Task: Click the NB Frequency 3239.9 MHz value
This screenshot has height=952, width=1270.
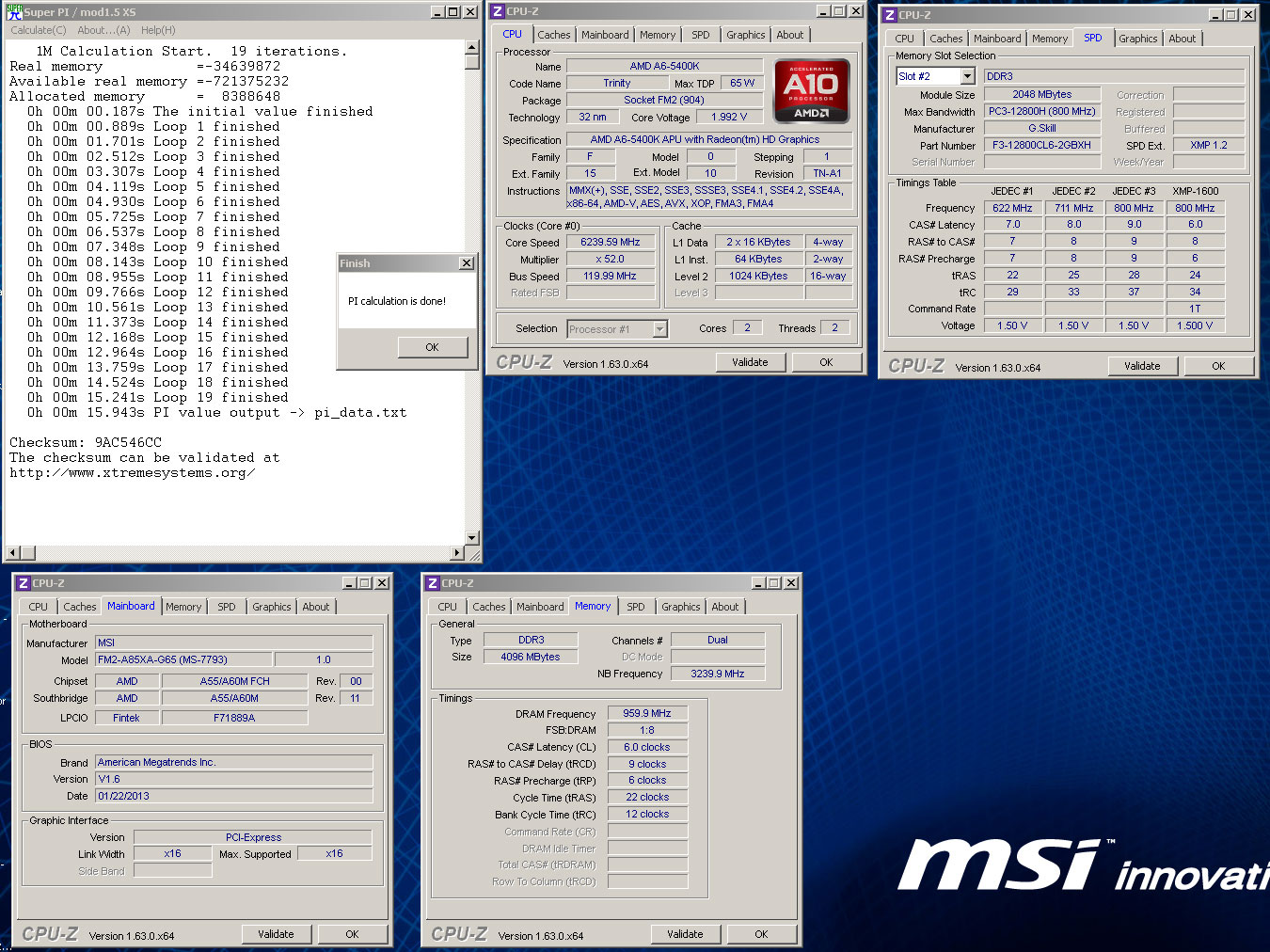Action: click(717, 674)
